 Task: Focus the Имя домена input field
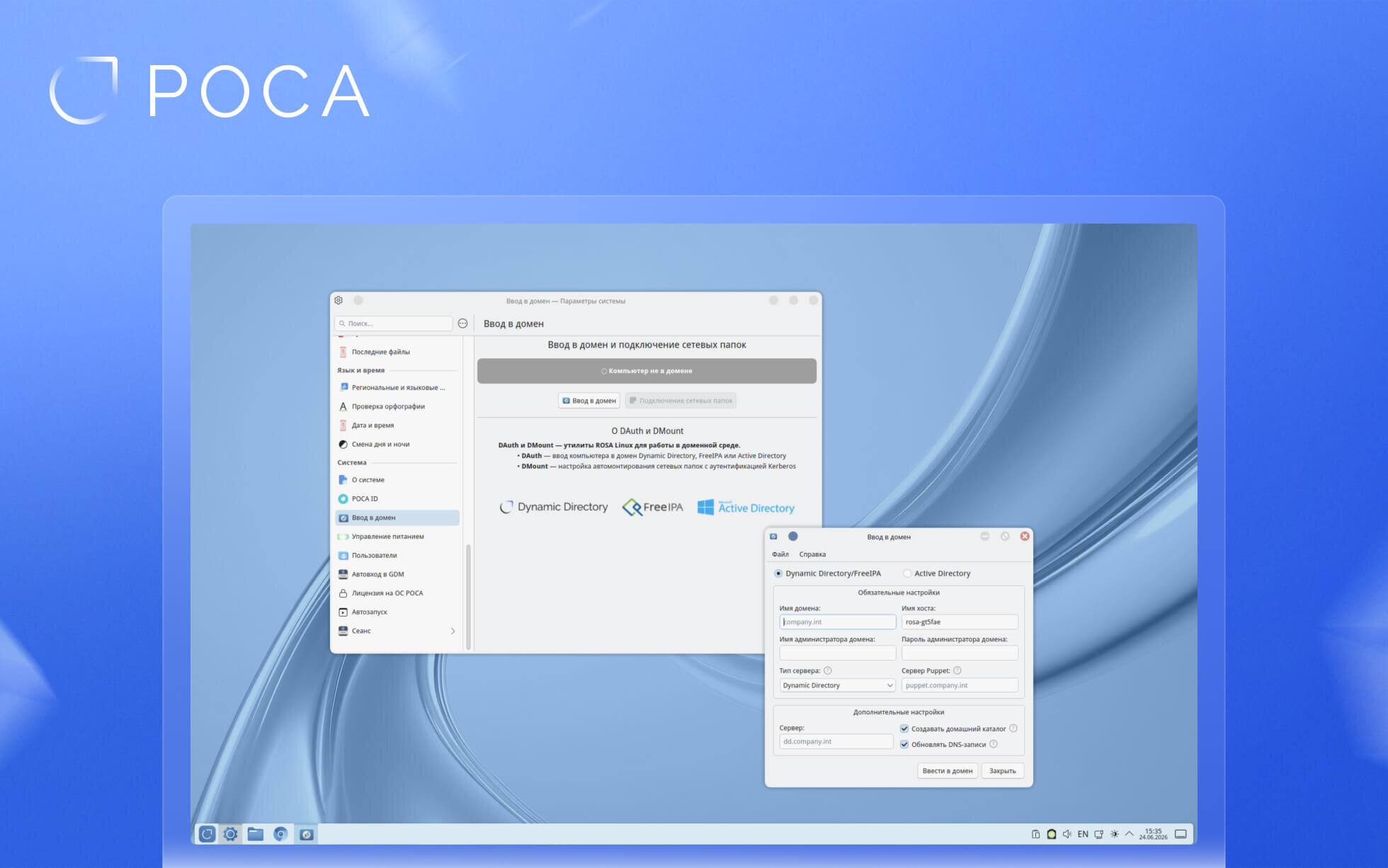coord(838,622)
